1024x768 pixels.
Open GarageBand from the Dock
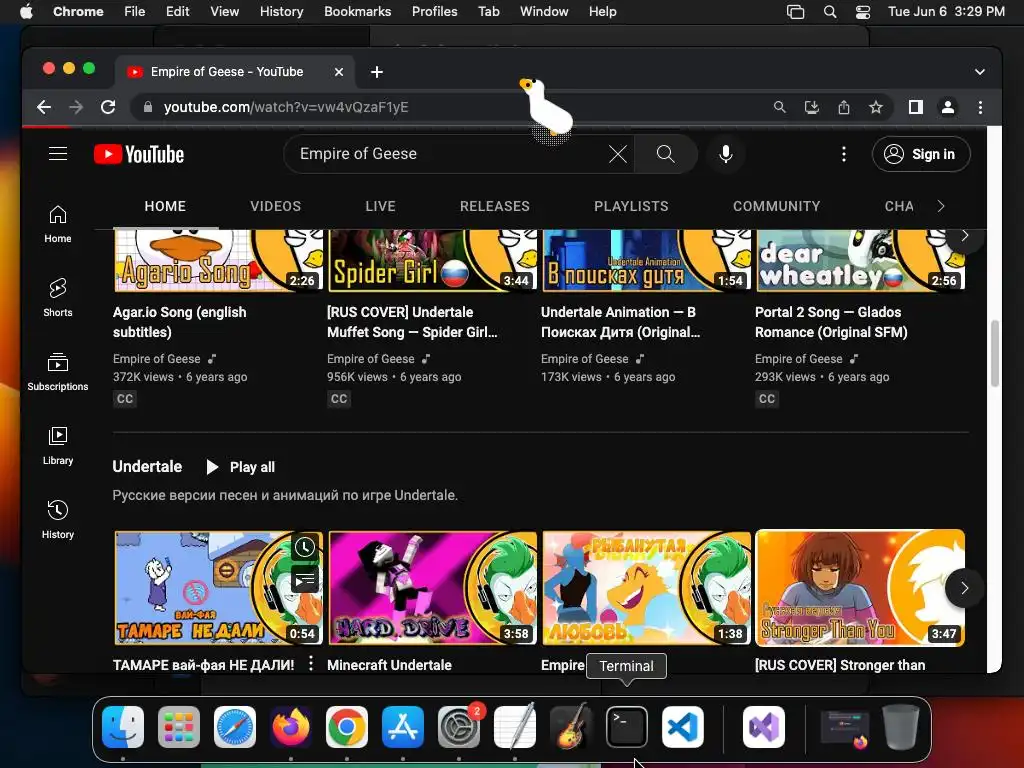(571, 726)
